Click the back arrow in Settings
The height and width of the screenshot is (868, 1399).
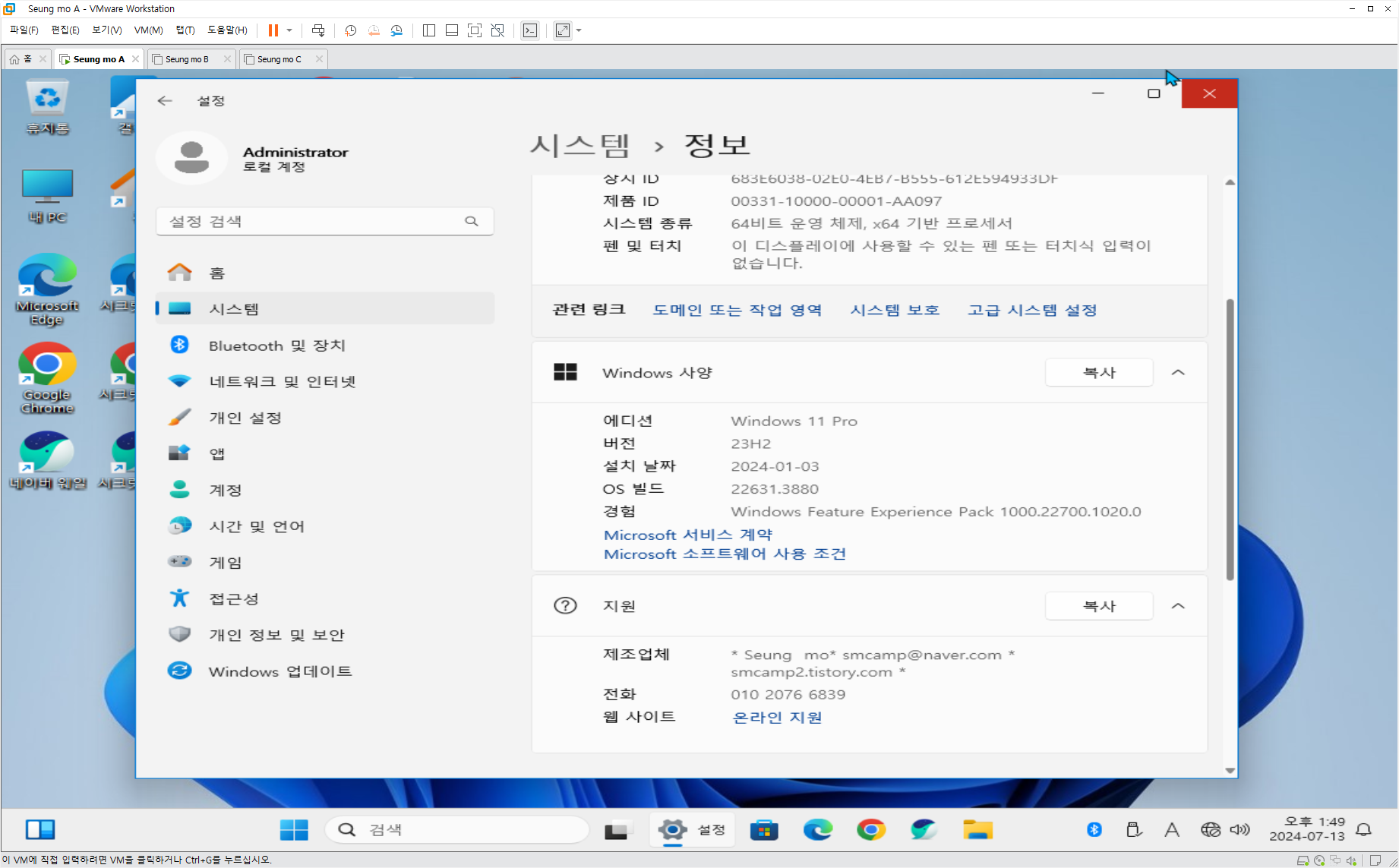pyautogui.click(x=165, y=101)
